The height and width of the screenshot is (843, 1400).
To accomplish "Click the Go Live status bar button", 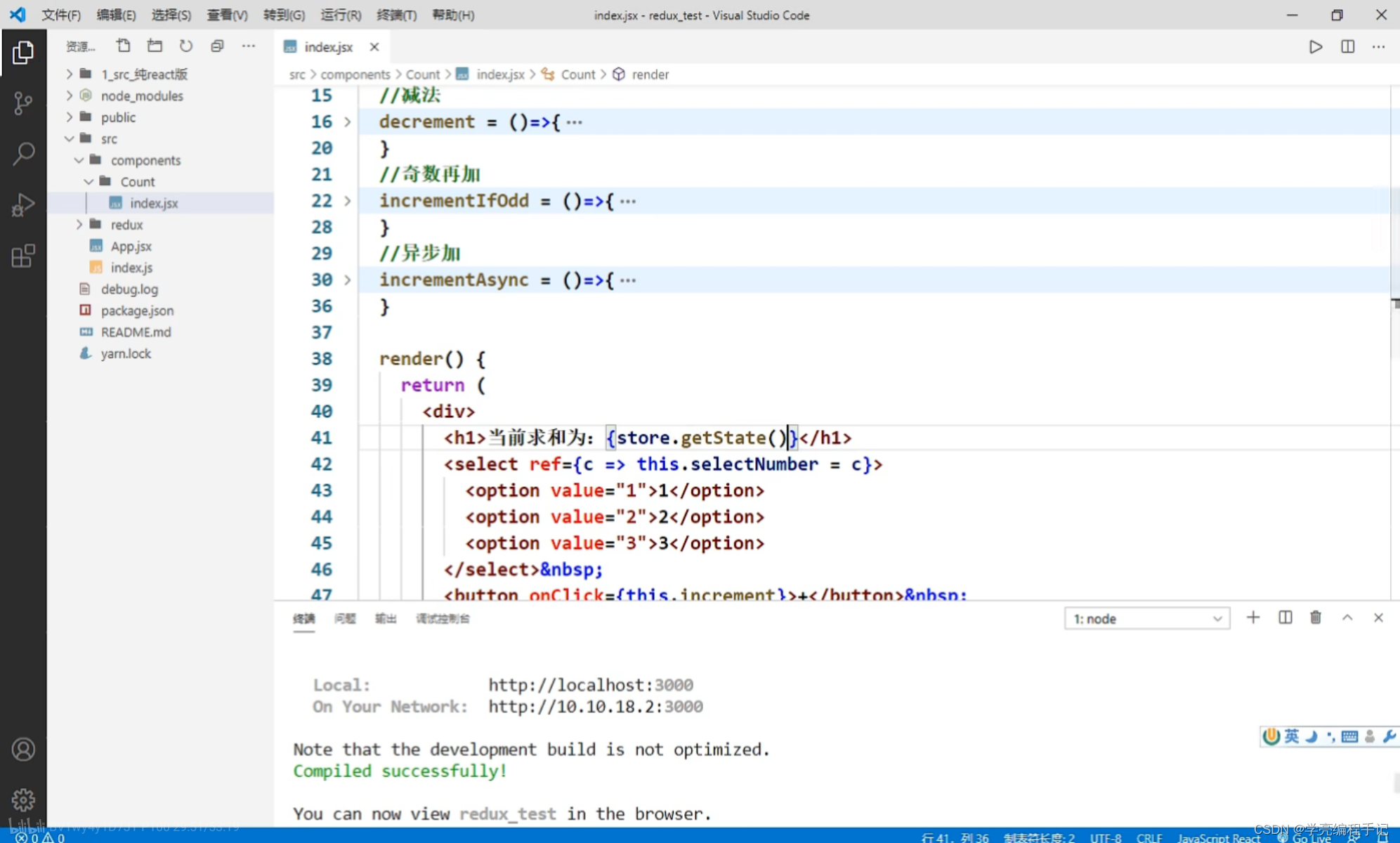I will click(x=1304, y=837).
